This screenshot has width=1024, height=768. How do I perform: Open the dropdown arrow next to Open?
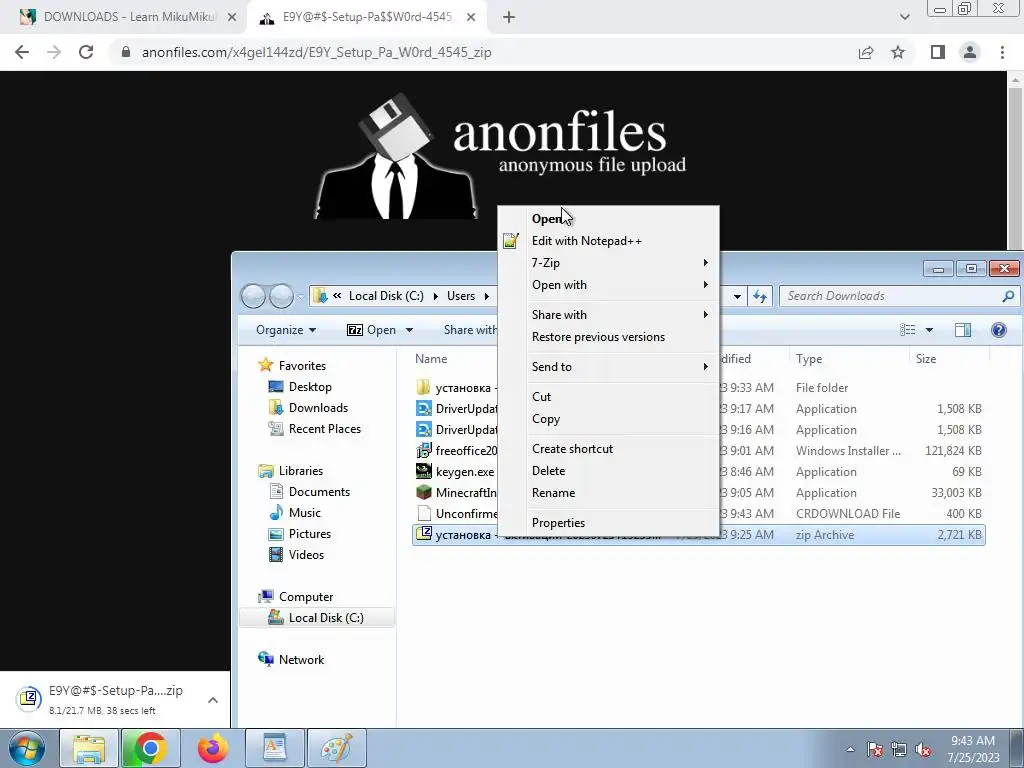[409, 330]
